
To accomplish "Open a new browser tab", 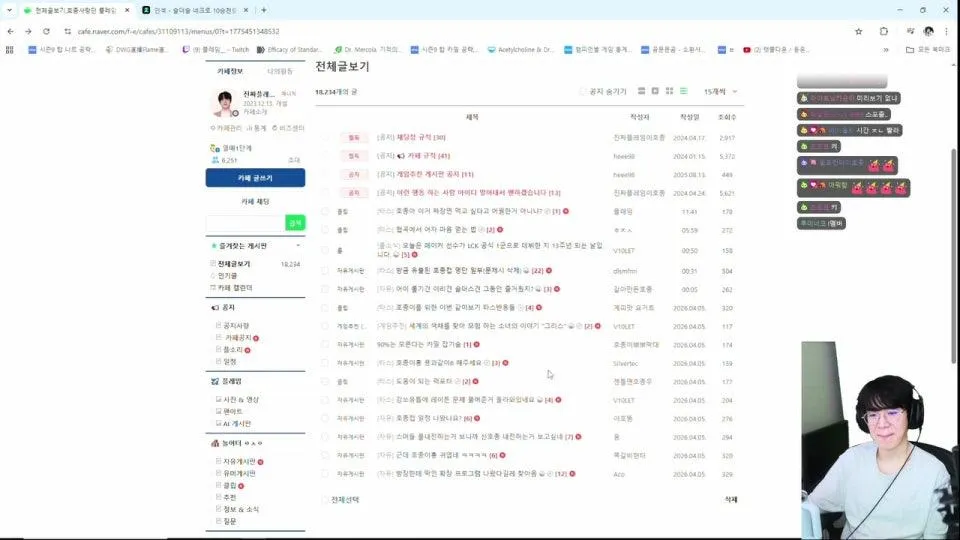I will point(264,10).
